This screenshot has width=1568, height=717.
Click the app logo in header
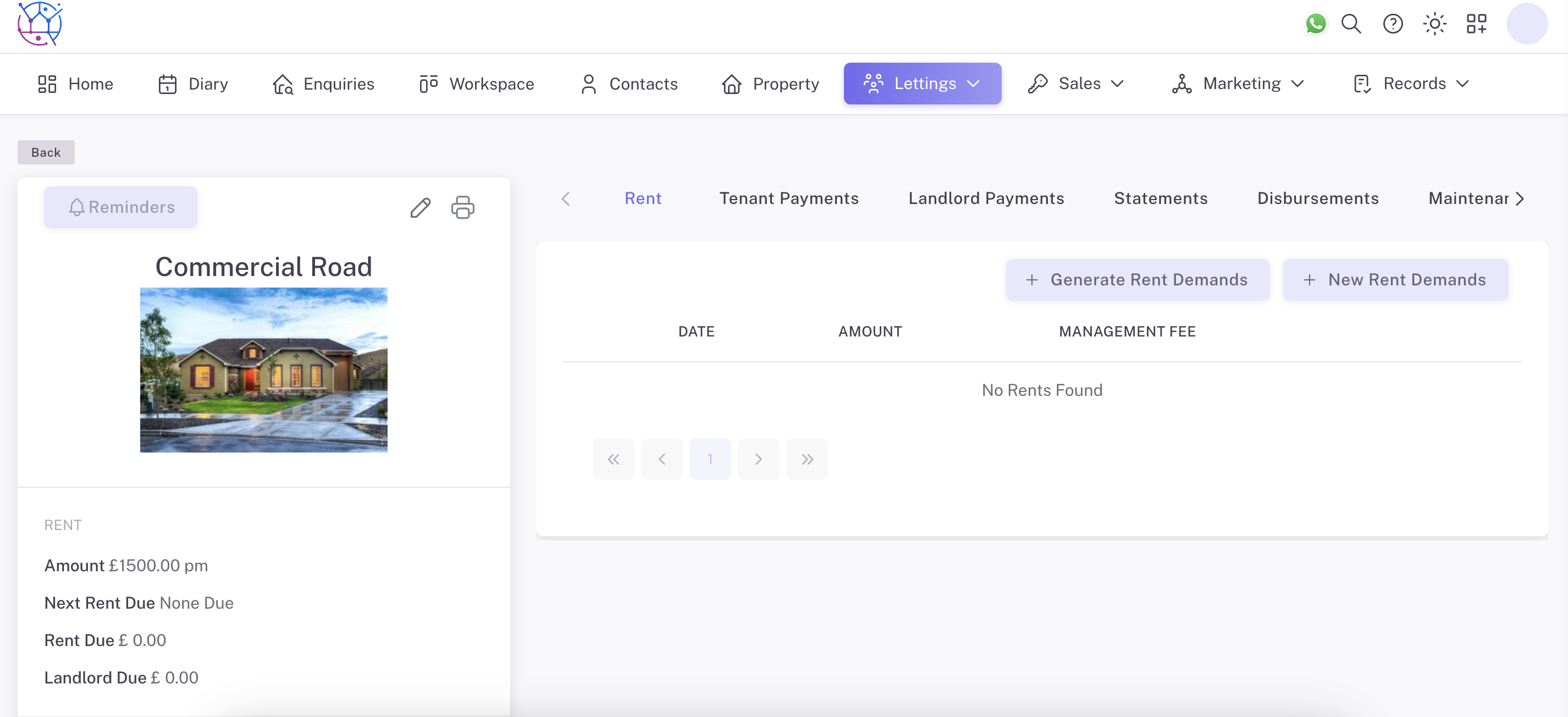coord(40,24)
